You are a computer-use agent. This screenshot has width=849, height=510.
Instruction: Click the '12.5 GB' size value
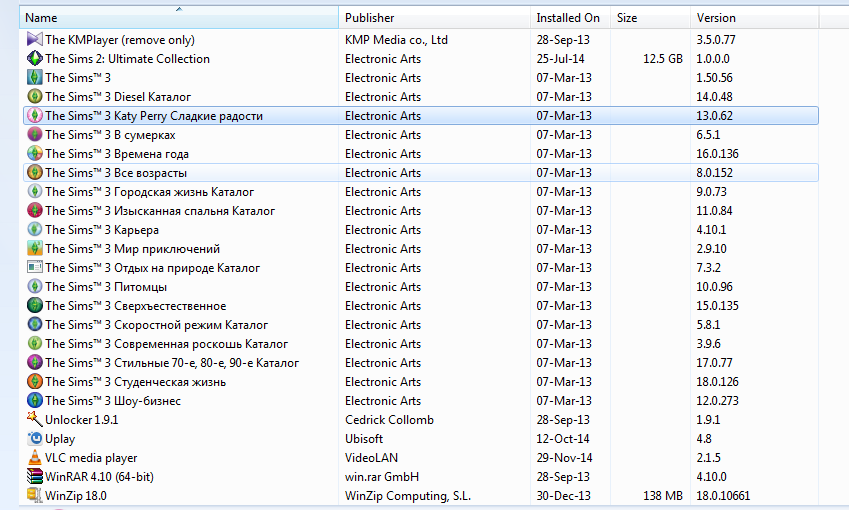(x=663, y=58)
